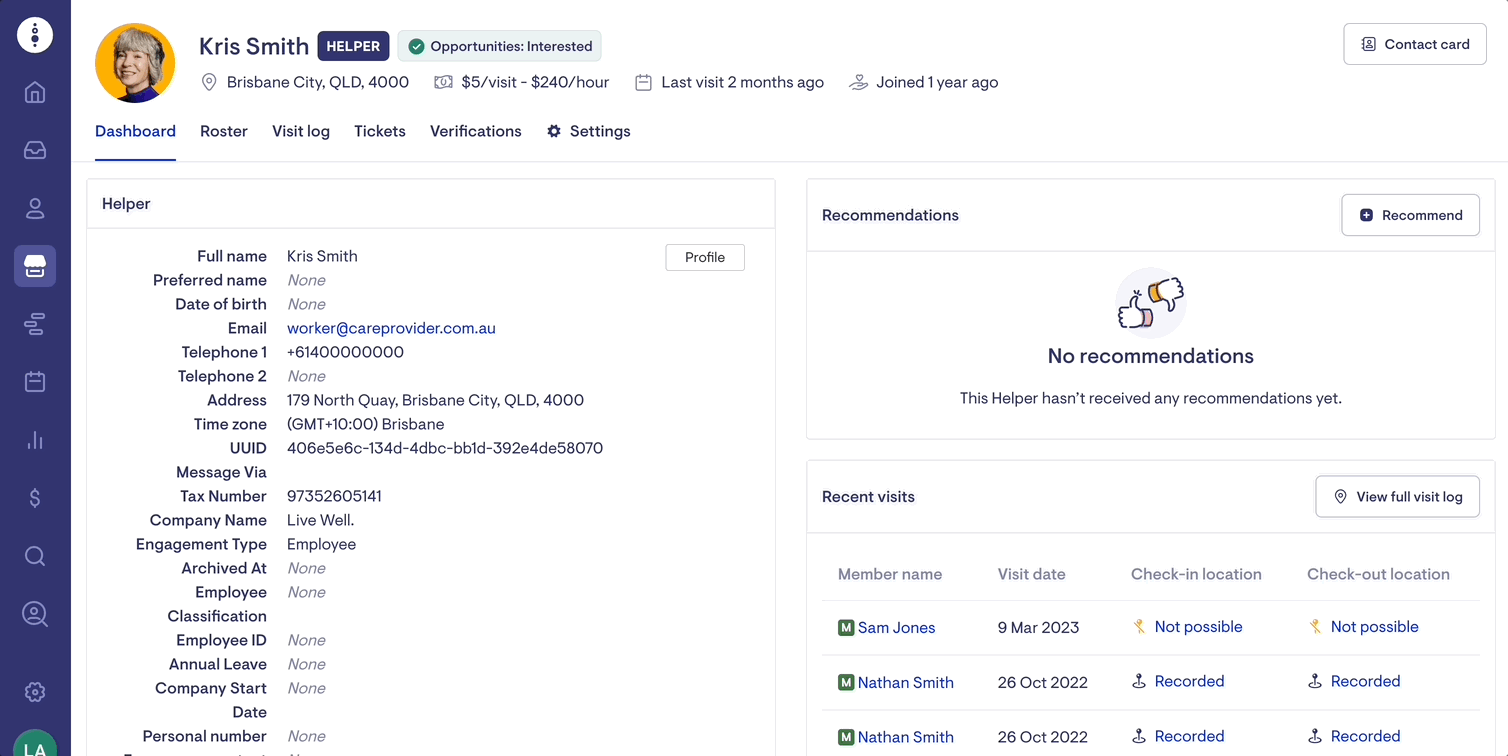Open the magnifying glass search icon
The image size is (1508, 756).
[35, 556]
